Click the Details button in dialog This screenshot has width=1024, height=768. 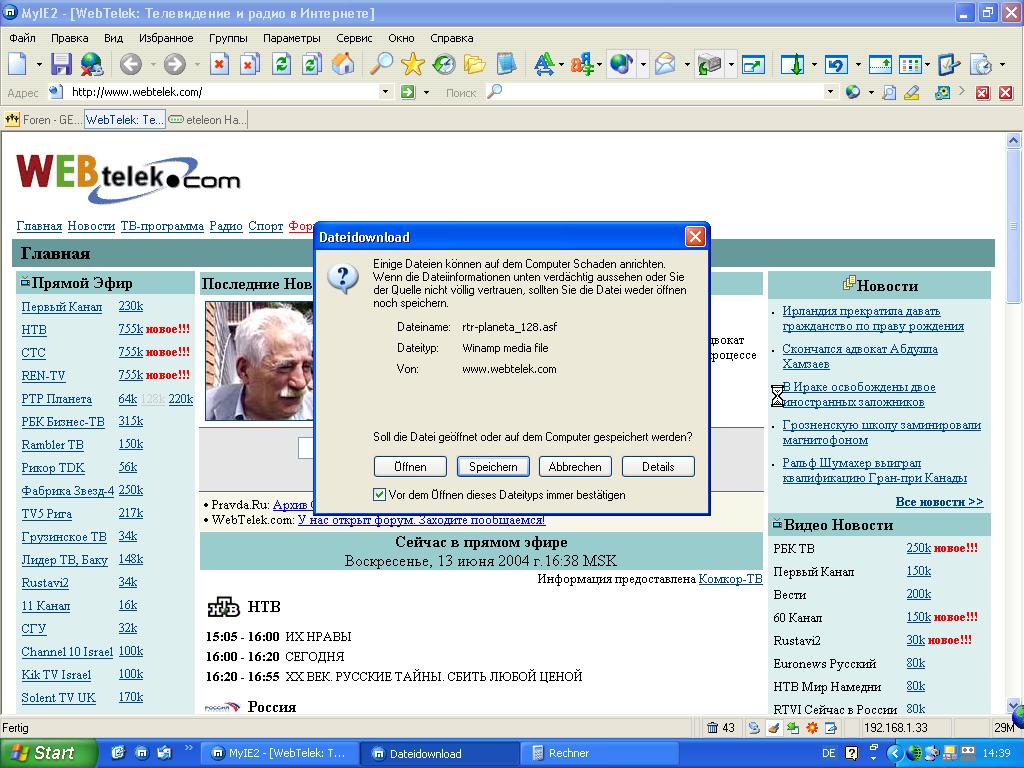658,466
